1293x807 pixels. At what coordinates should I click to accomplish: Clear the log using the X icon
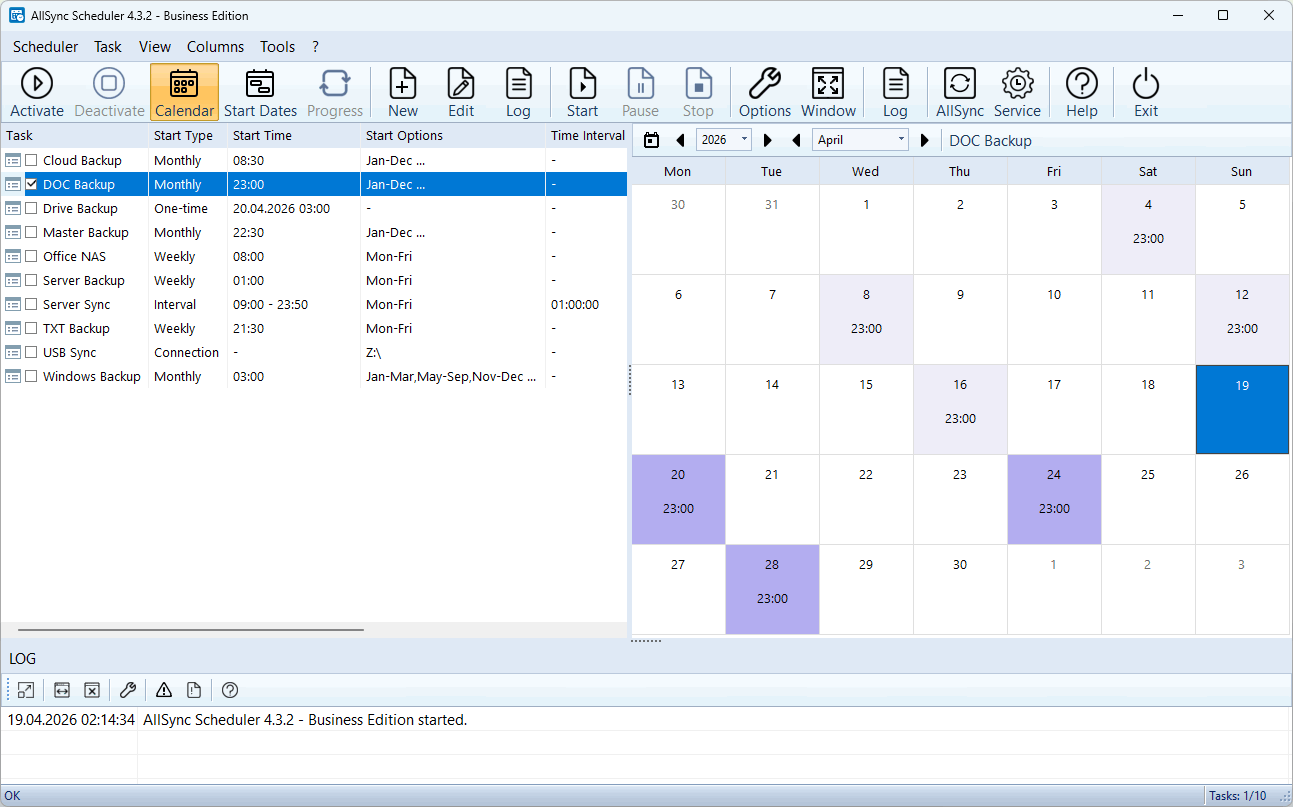[x=92, y=690]
